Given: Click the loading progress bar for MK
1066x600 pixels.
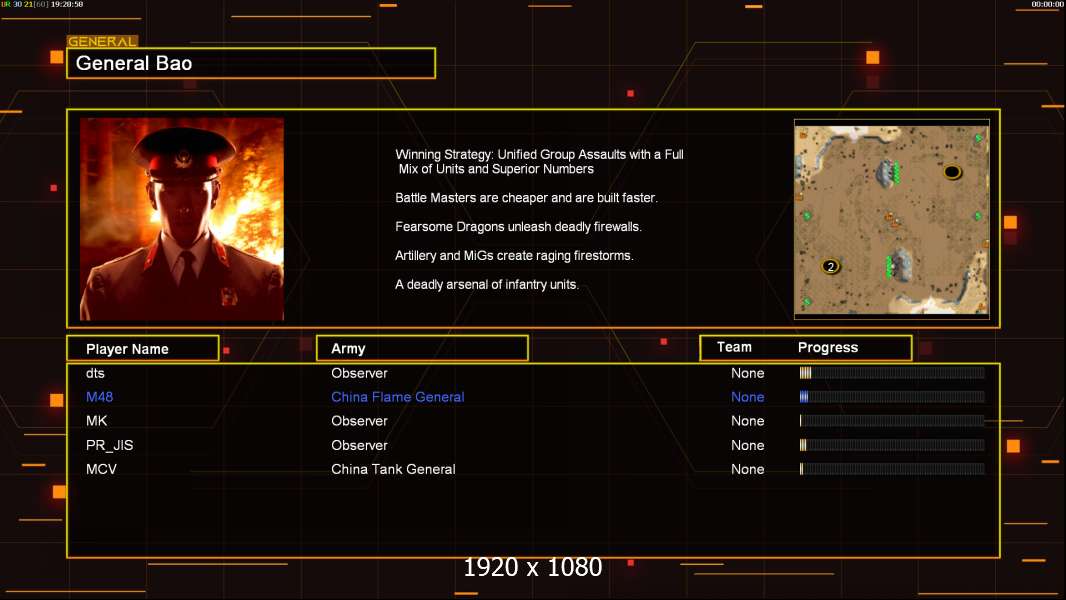Looking at the screenshot, I should click(x=892, y=421).
